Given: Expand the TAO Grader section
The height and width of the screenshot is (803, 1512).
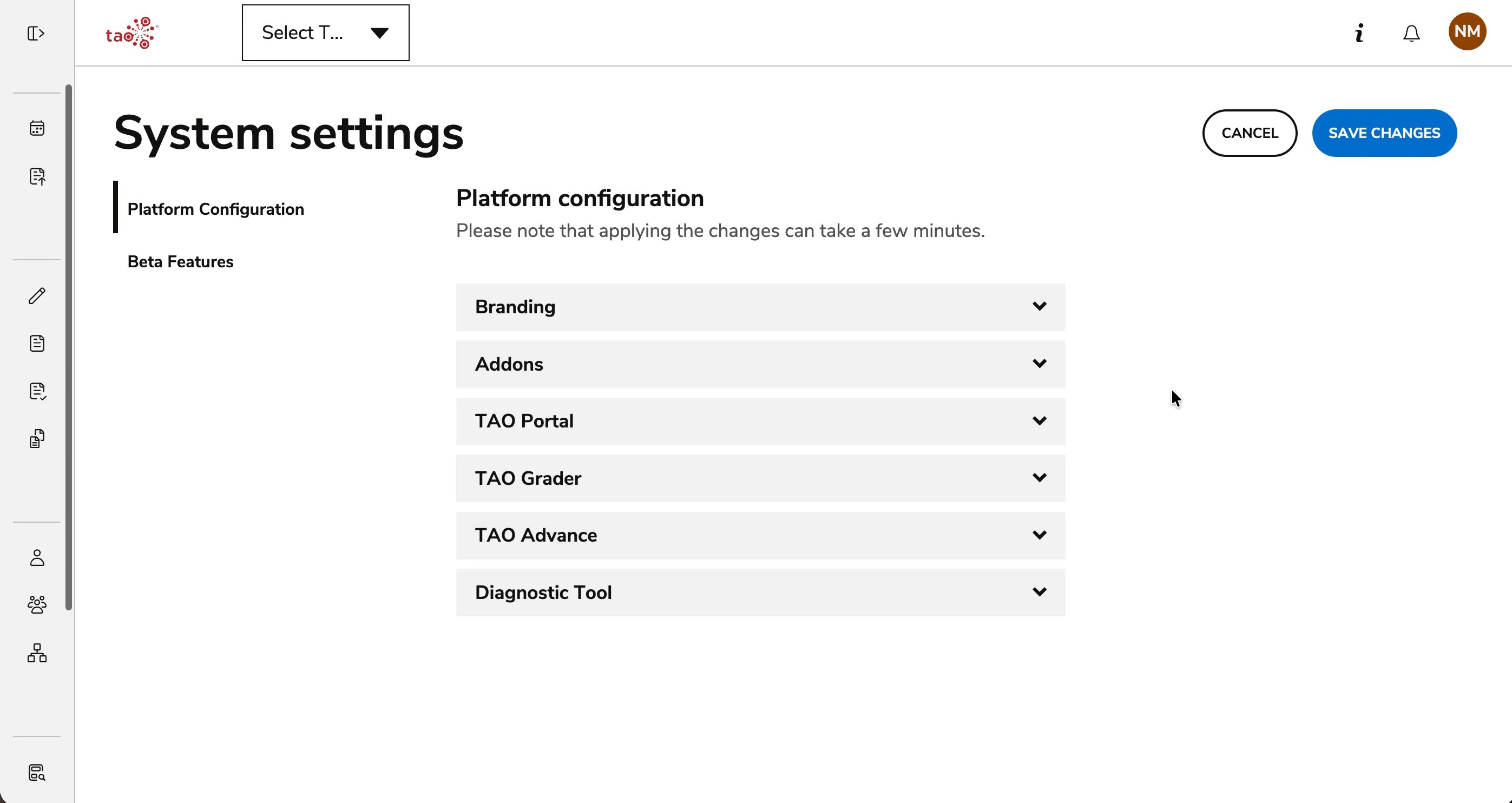Looking at the screenshot, I should pos(760,478).
